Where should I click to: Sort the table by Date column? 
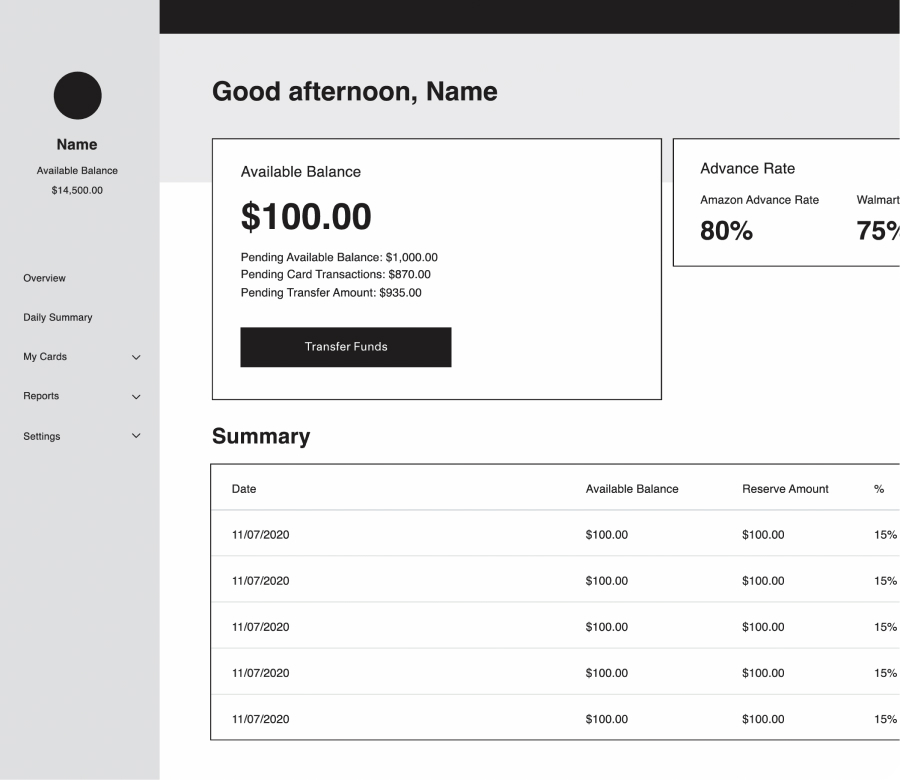[243, 489]
